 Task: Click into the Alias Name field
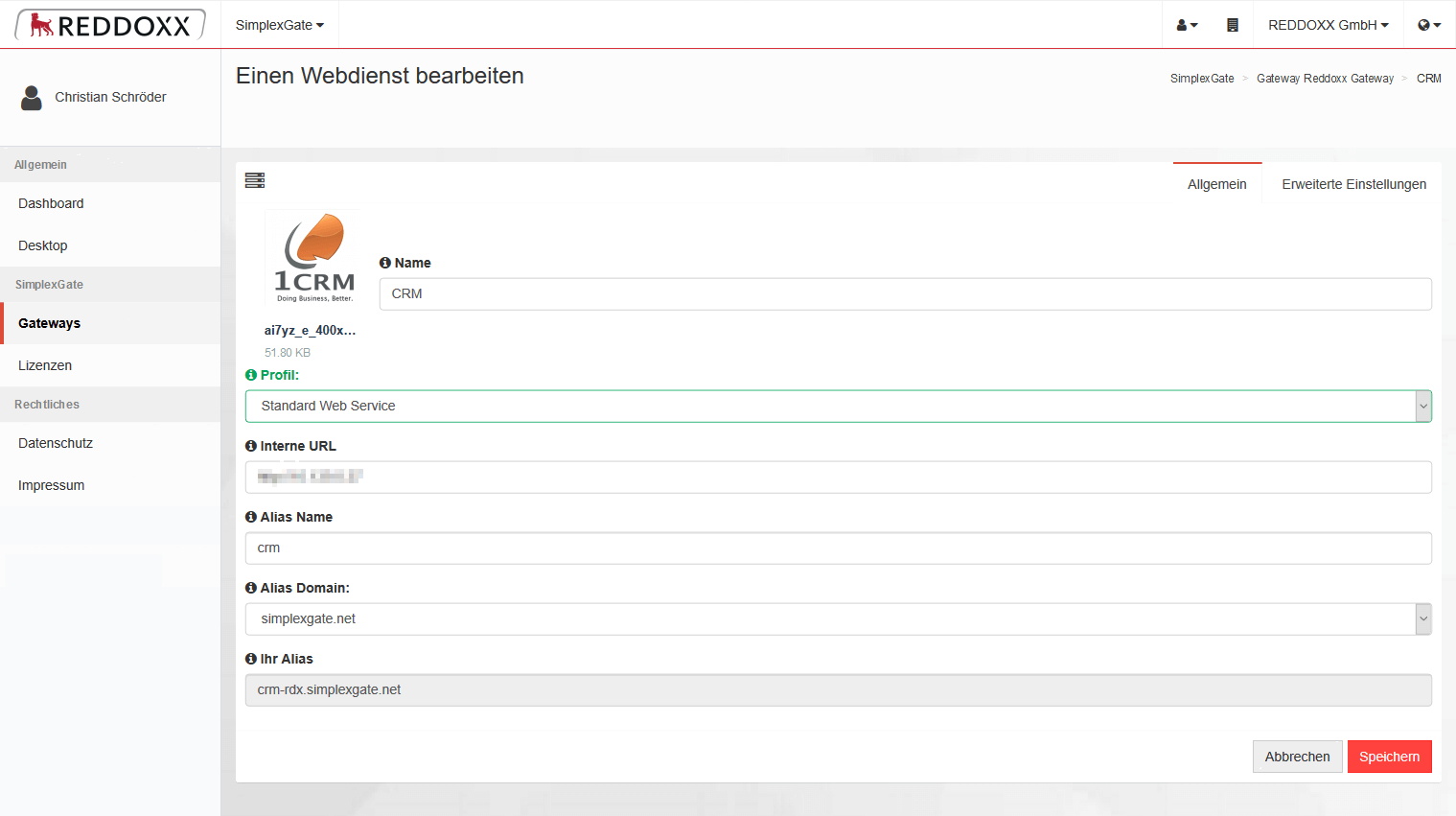point(839,548)
